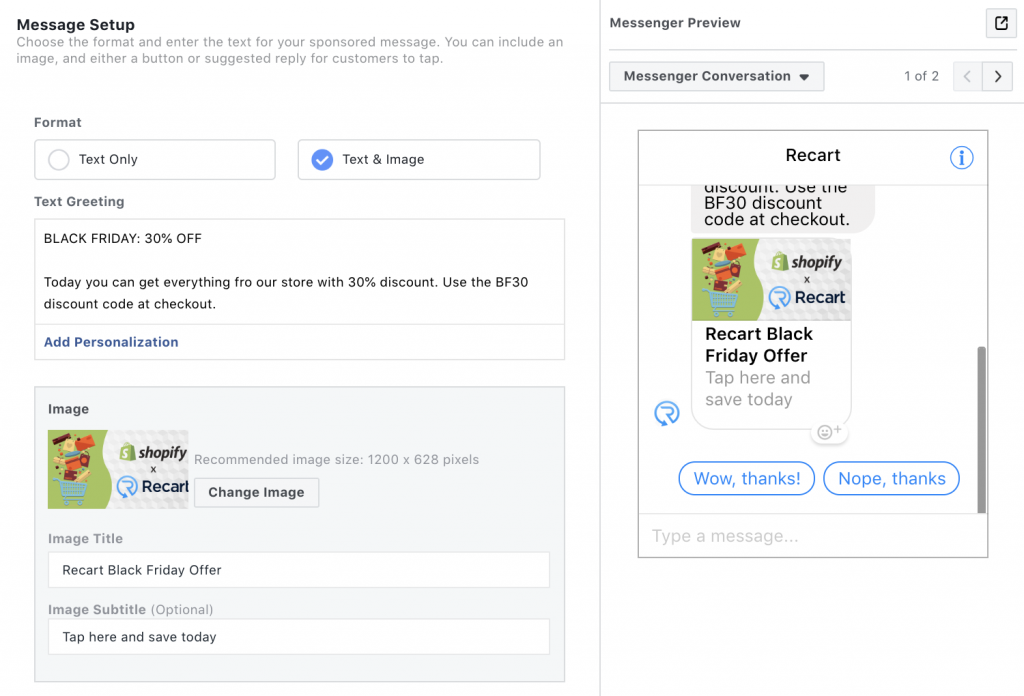This screenshot has height=696, width=1024.
Task: Go to the previous preview page arrow
Action: [967, 76]
